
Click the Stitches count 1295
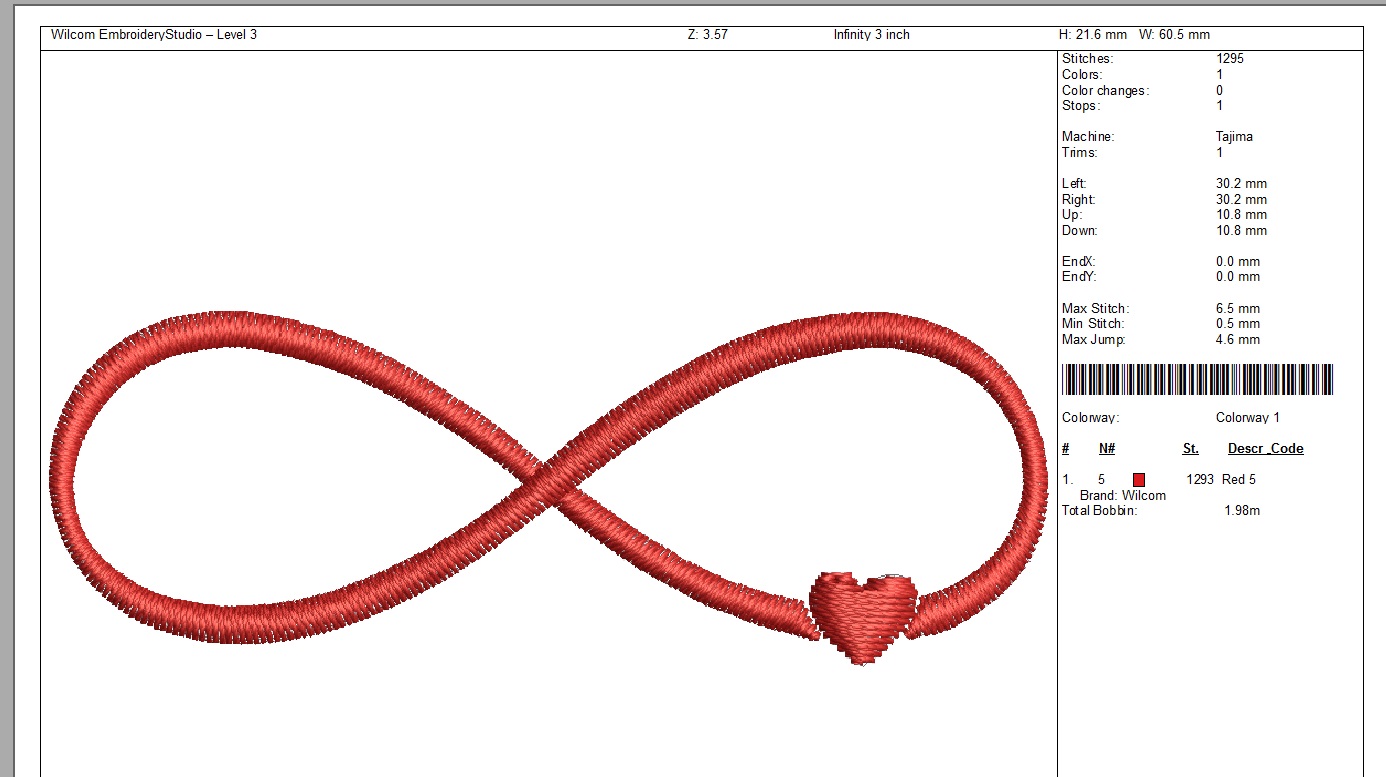click(1230, 59)
